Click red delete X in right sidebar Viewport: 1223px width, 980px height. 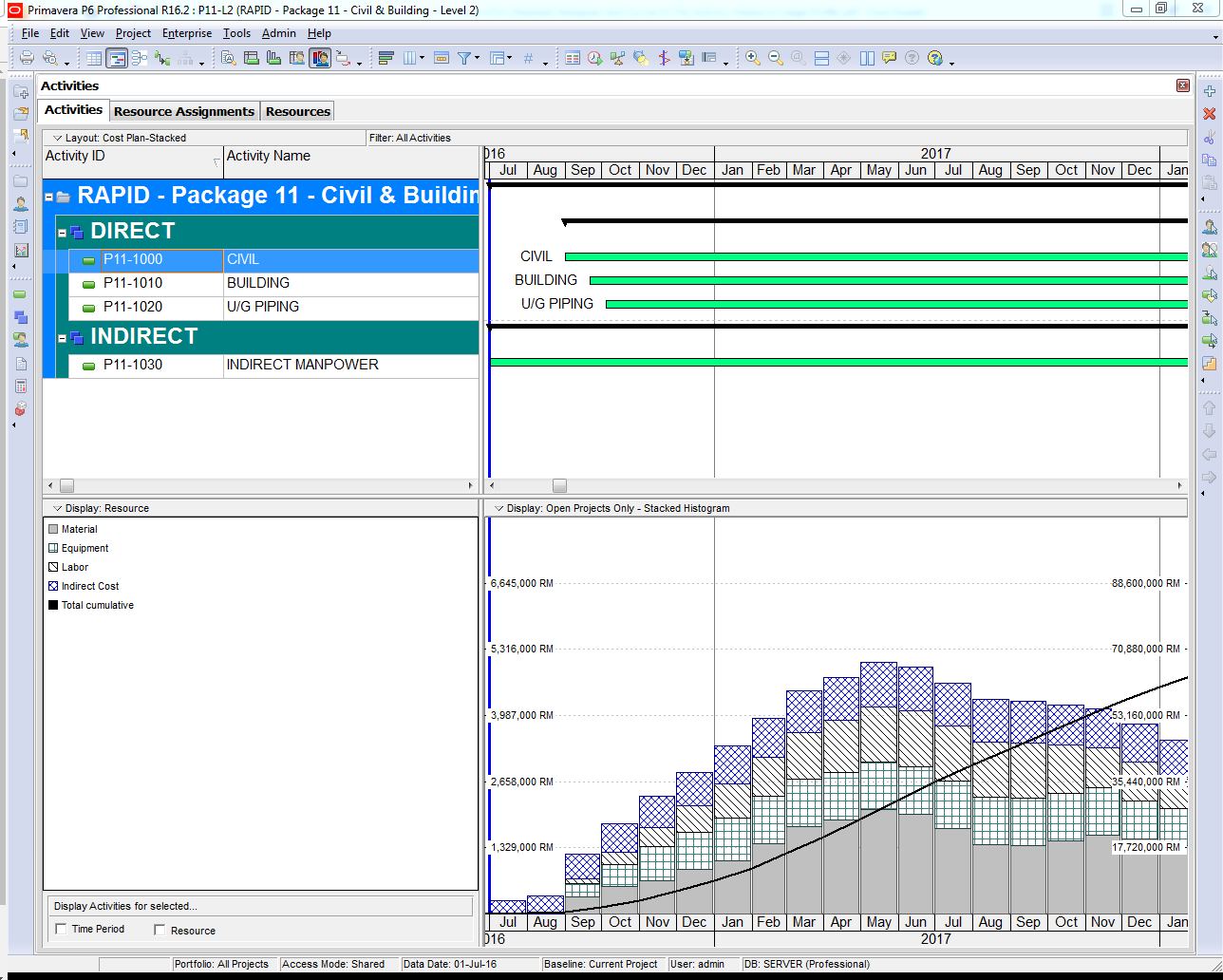click(1209, 114)
